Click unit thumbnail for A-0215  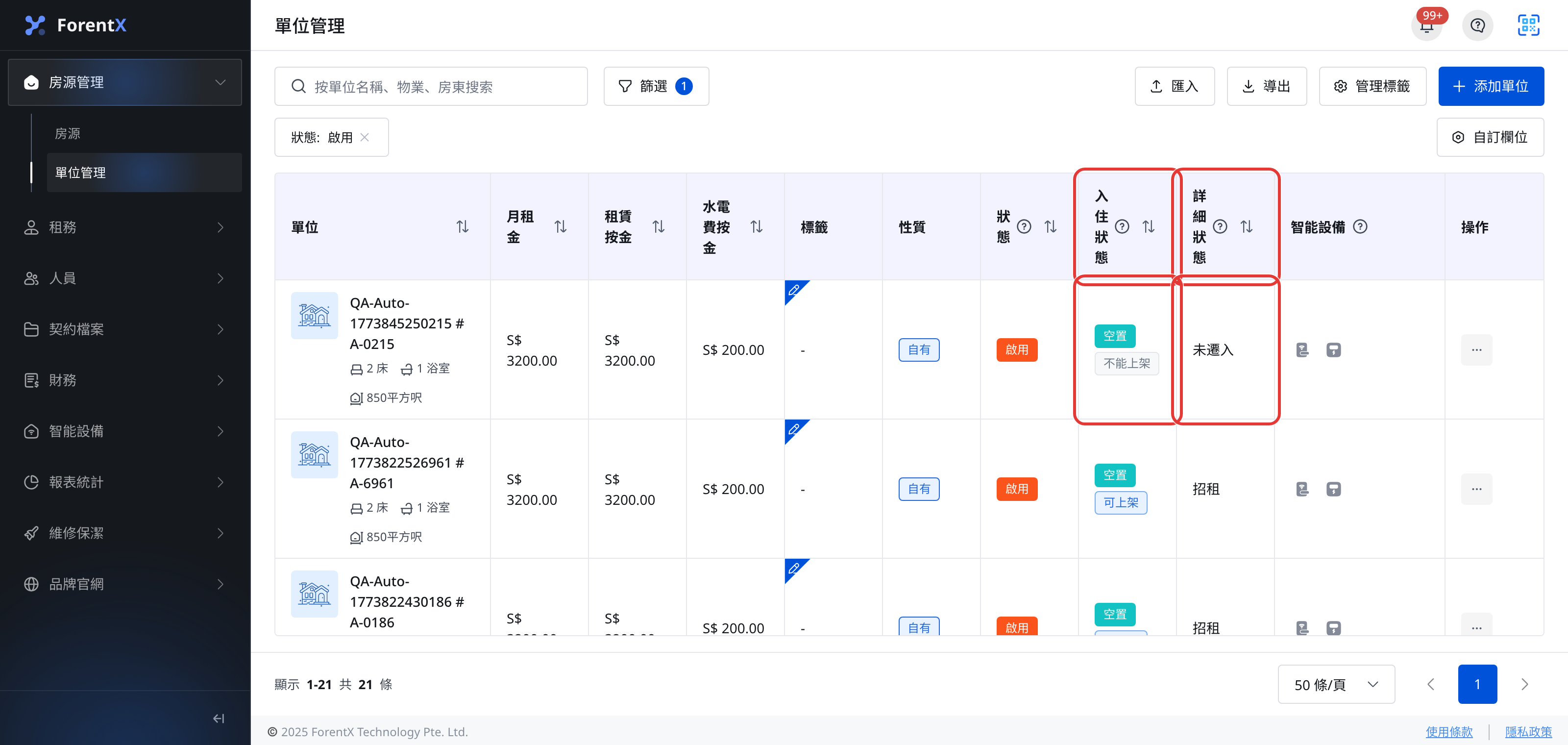[x=314, y=316]
